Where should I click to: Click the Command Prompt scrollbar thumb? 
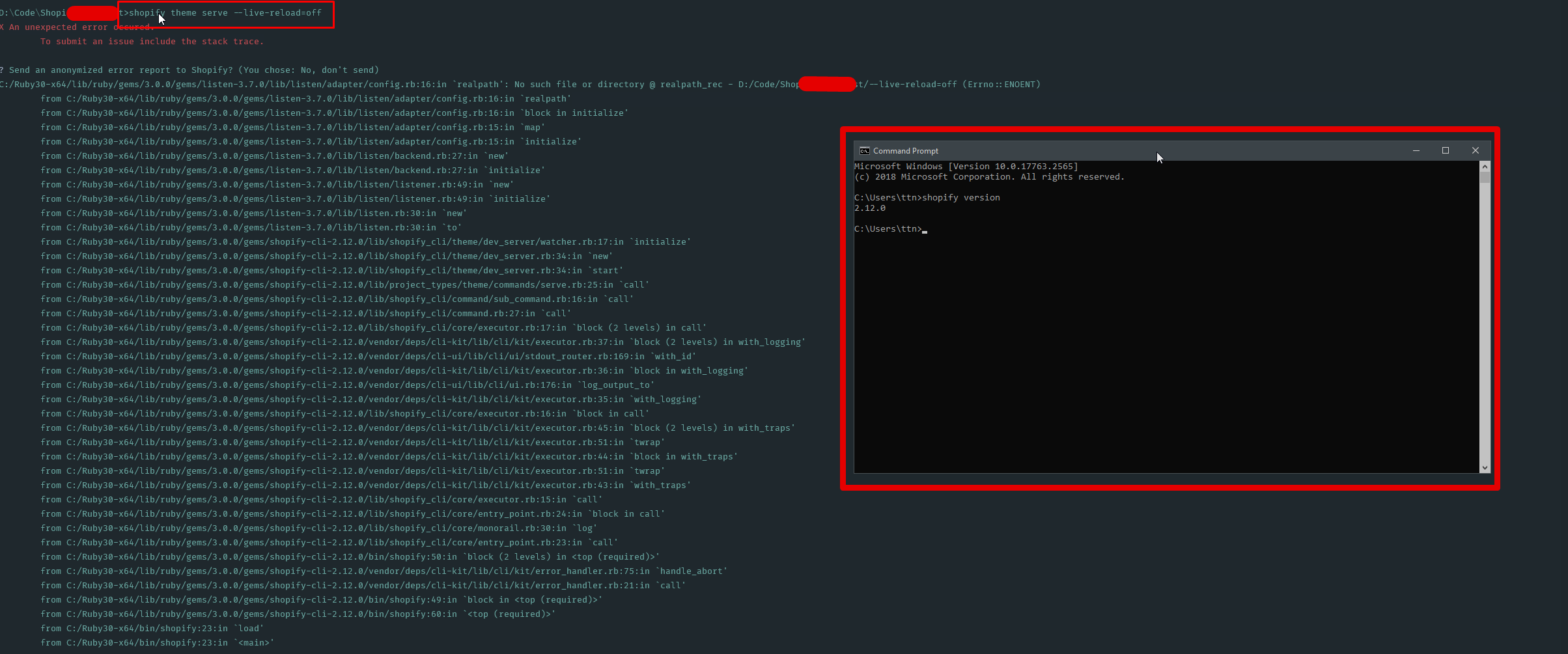coord(1485,178)
